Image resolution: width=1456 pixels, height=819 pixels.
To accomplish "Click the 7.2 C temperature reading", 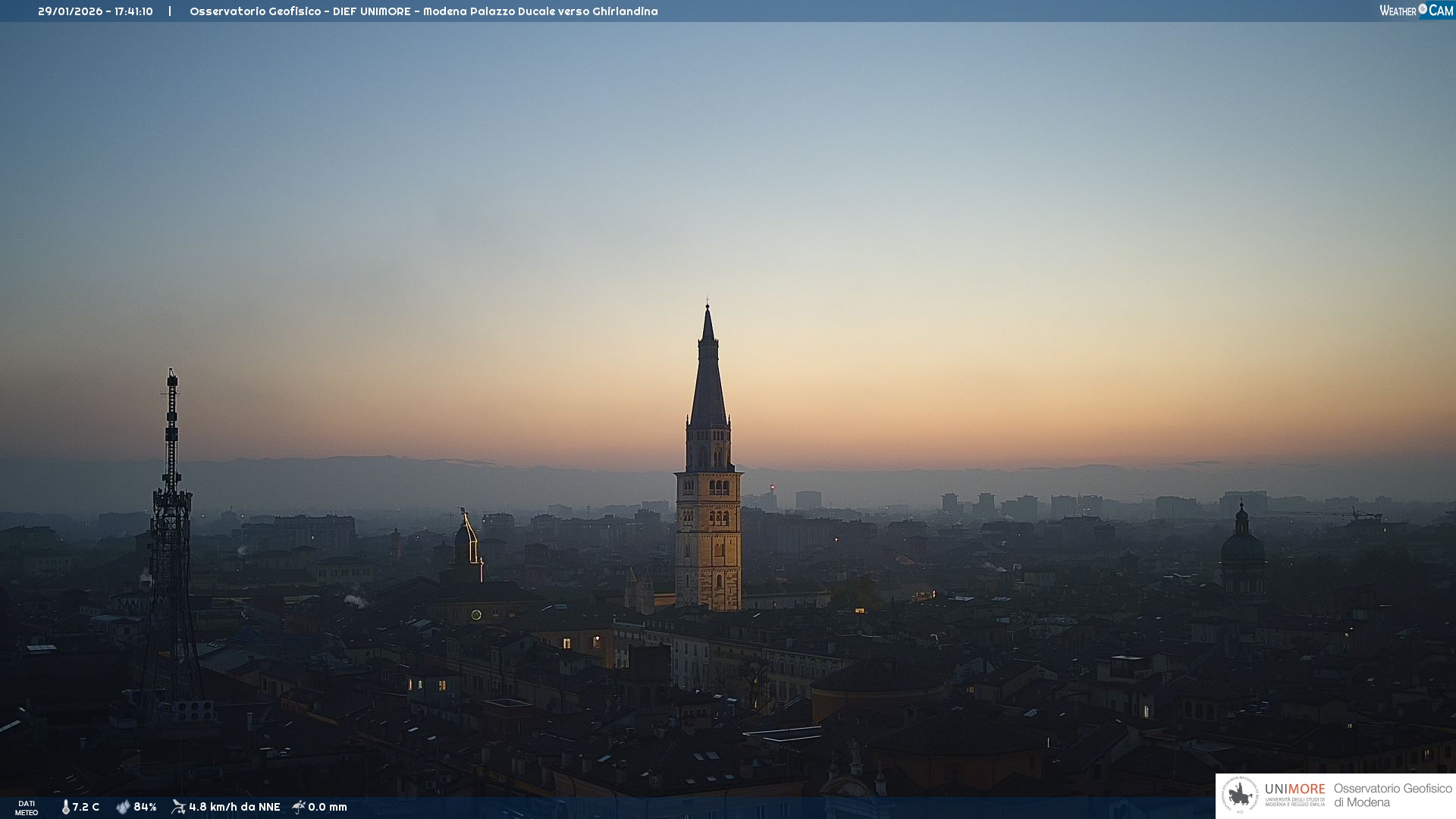I will (x=86, y=807).
